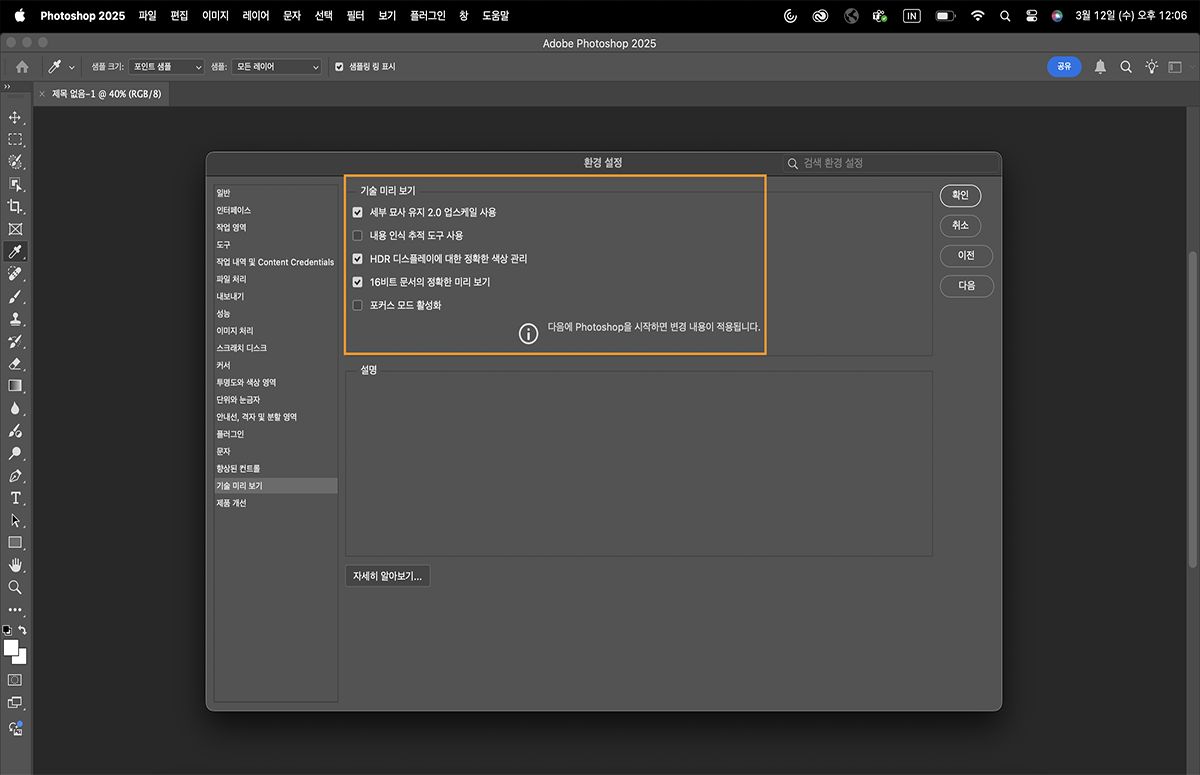
Task: Select the History Brush tool
Action: click(15, 341)
